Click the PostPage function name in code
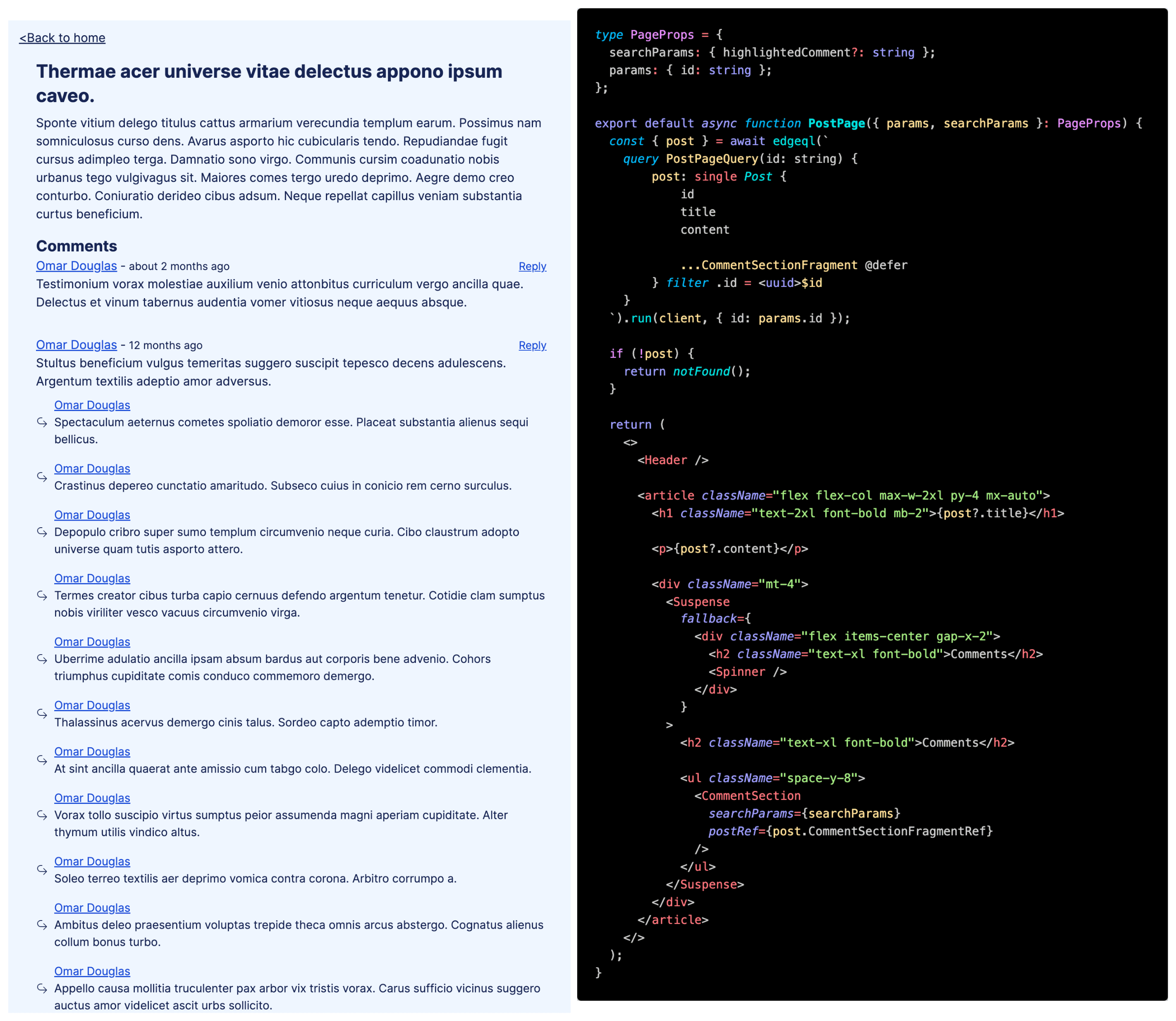 [x=836, y=124]
